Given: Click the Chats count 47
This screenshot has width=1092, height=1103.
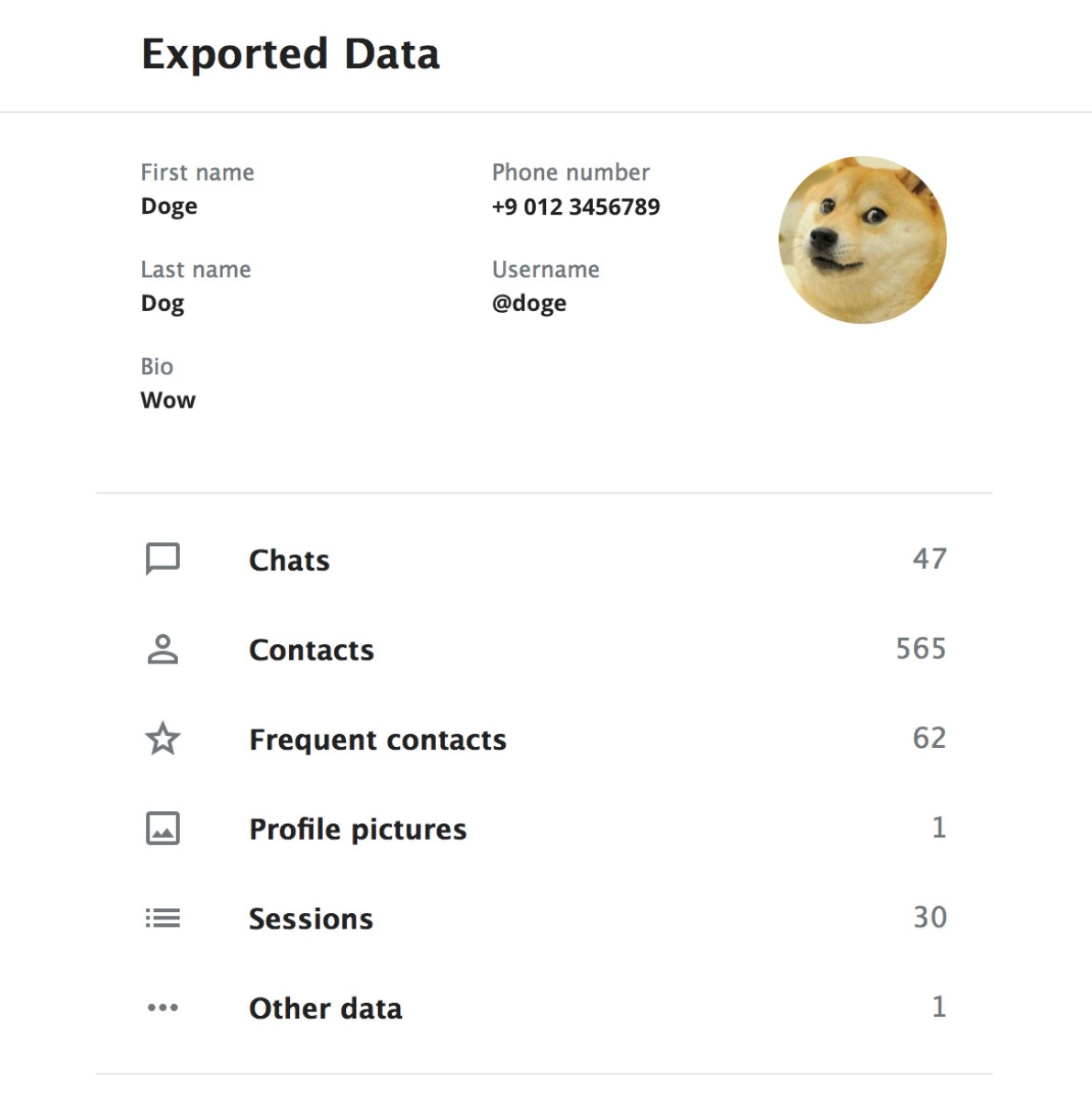Looking at the screenshot, I should point(930,559).
